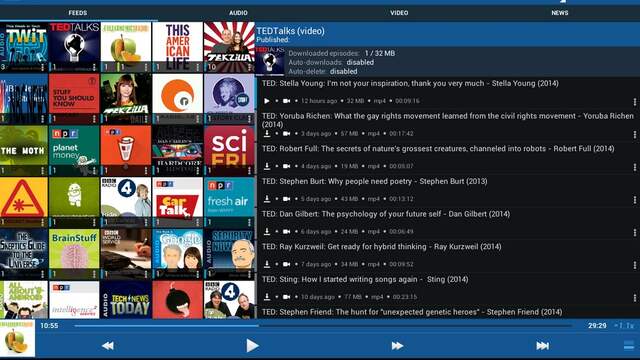The height and width of the screenshot is (360, 640).
Task: Open overflow menu for Dan Gilbert episode
Action: 635,232
